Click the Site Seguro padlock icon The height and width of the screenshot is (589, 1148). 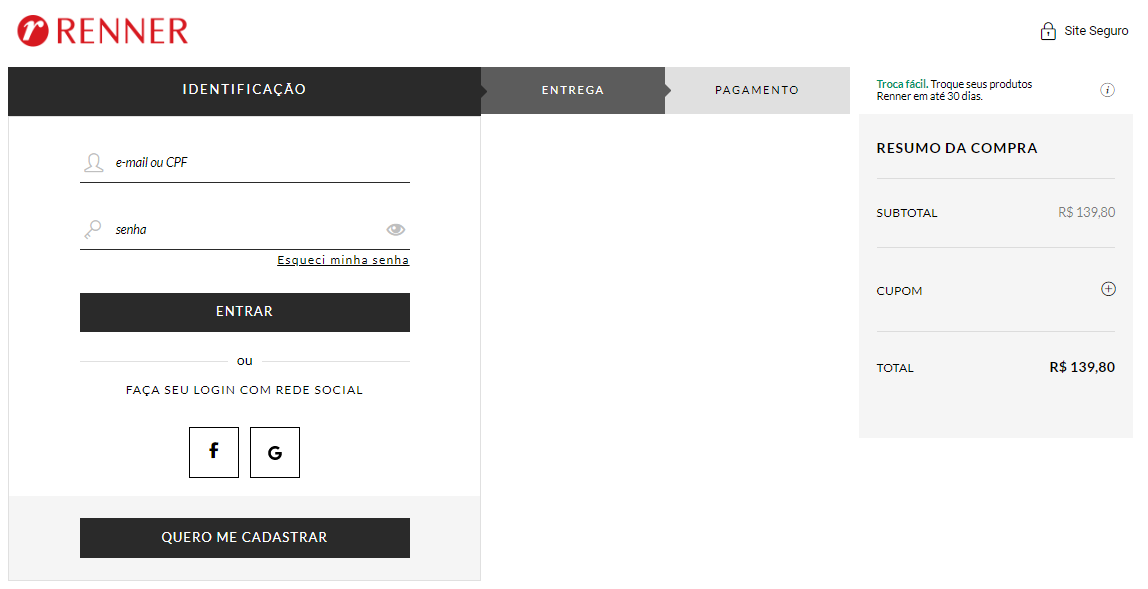tap(1048, 31)
